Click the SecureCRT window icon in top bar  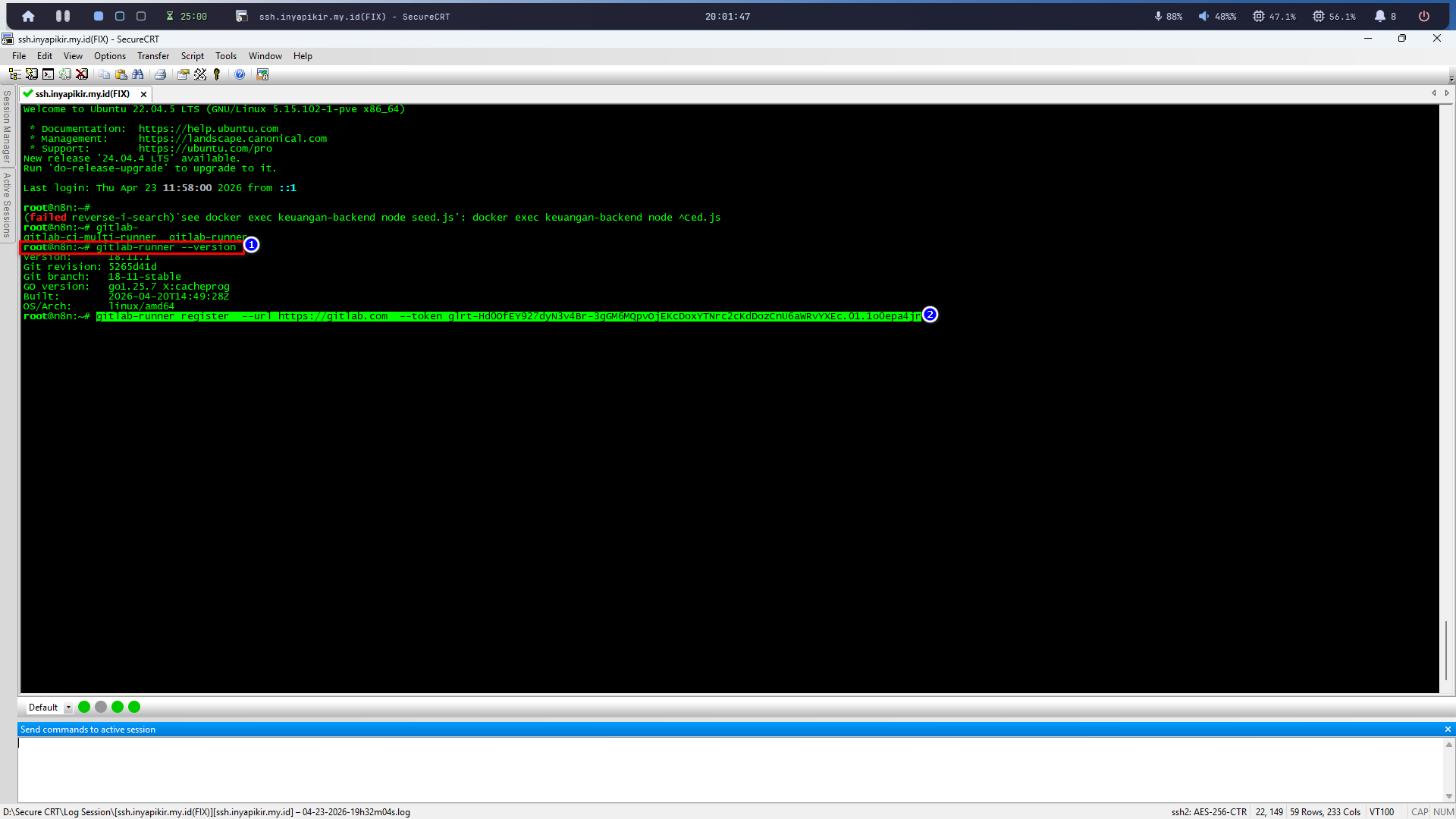pyautogui.click(x=242, y=16)
